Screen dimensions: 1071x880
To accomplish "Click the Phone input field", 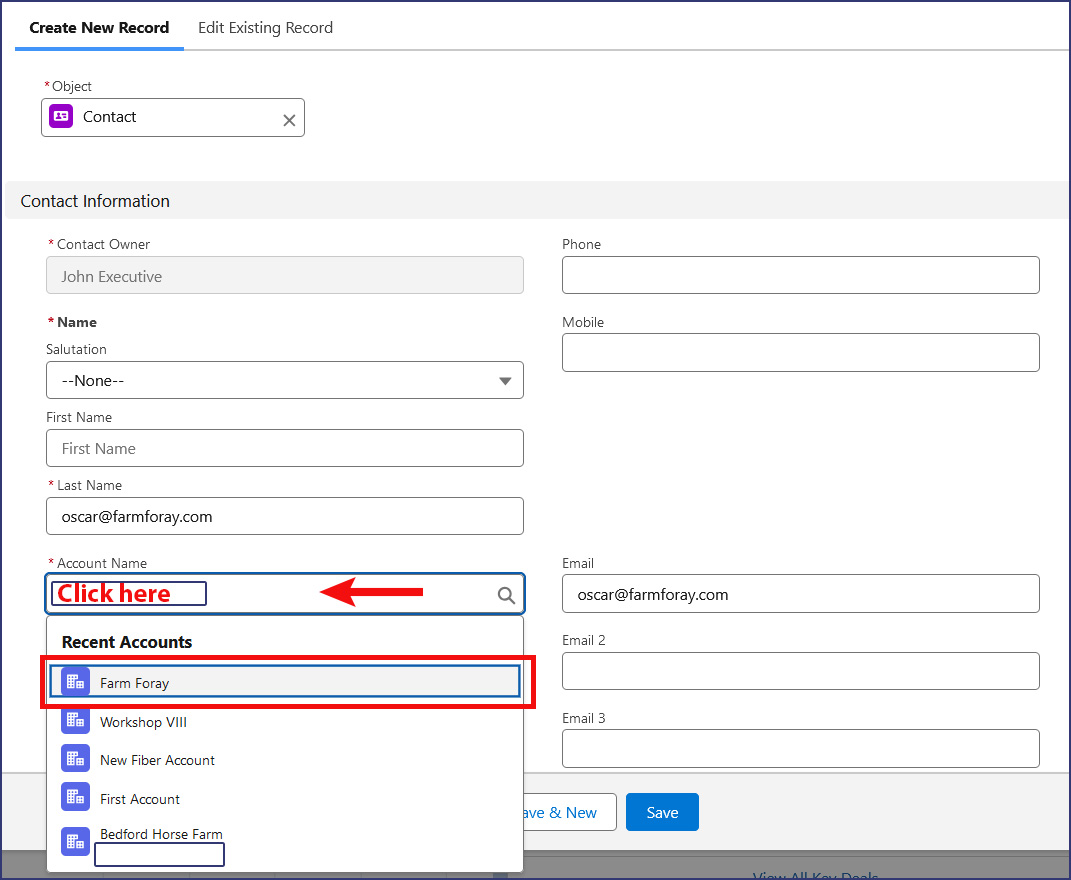I will pyautogui.click(x=800, y=275).
